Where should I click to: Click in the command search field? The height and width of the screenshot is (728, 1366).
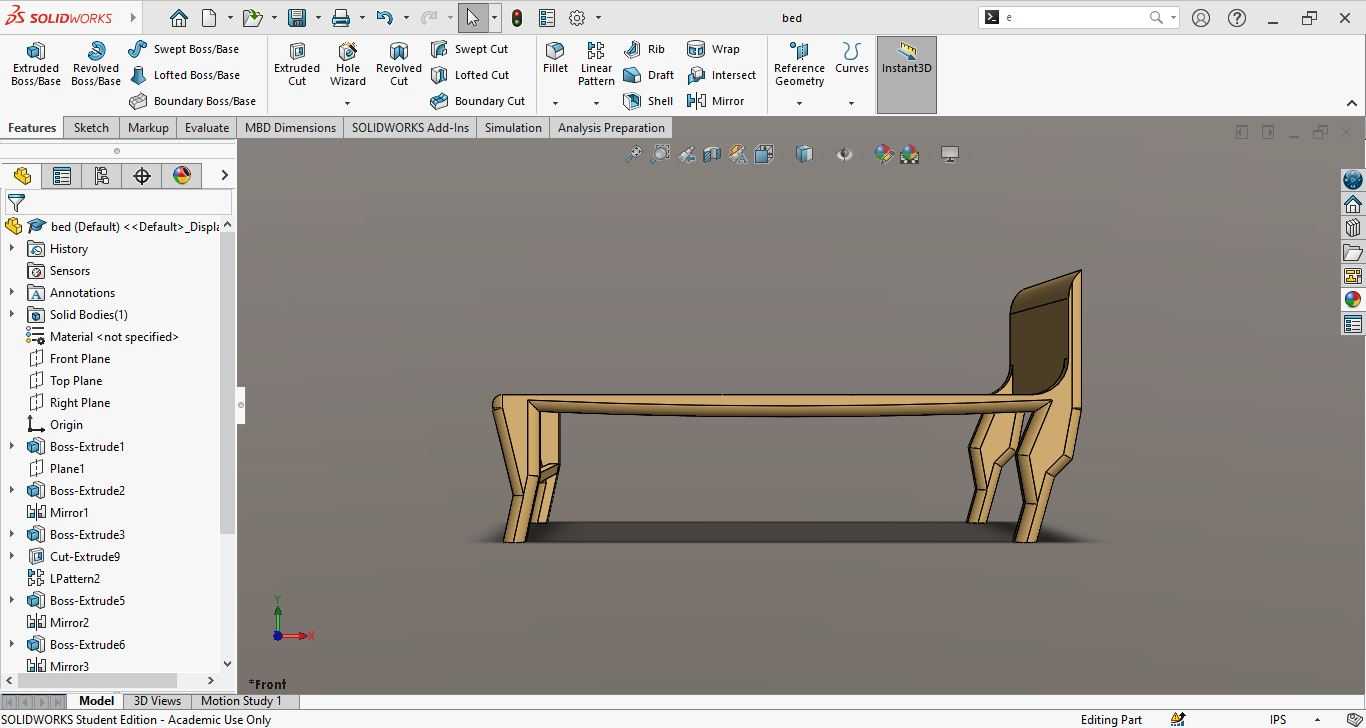pyautogui.click(x=1074, y=18)
